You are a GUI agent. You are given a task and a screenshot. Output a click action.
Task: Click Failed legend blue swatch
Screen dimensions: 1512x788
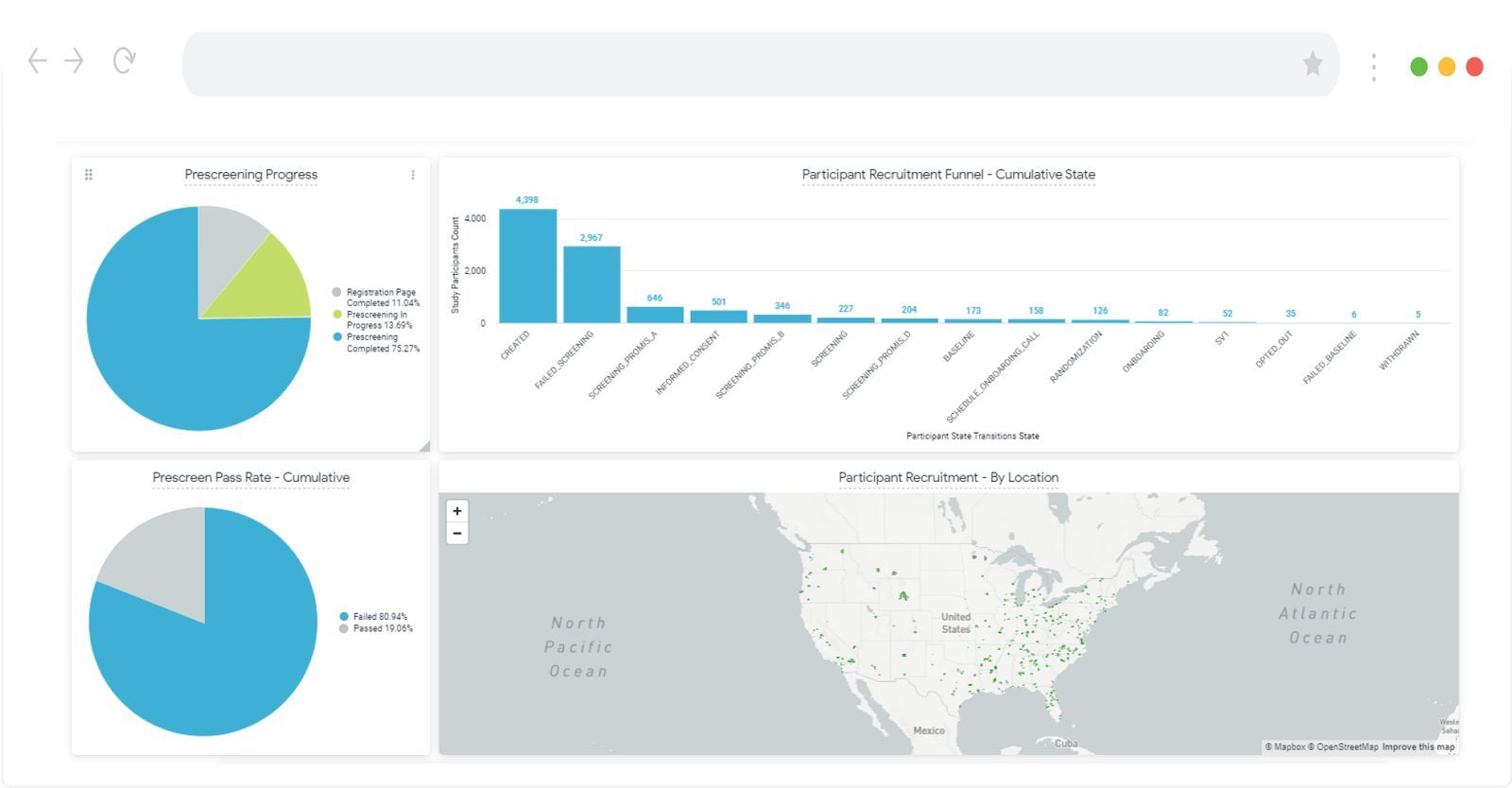(x=344, y=616)
